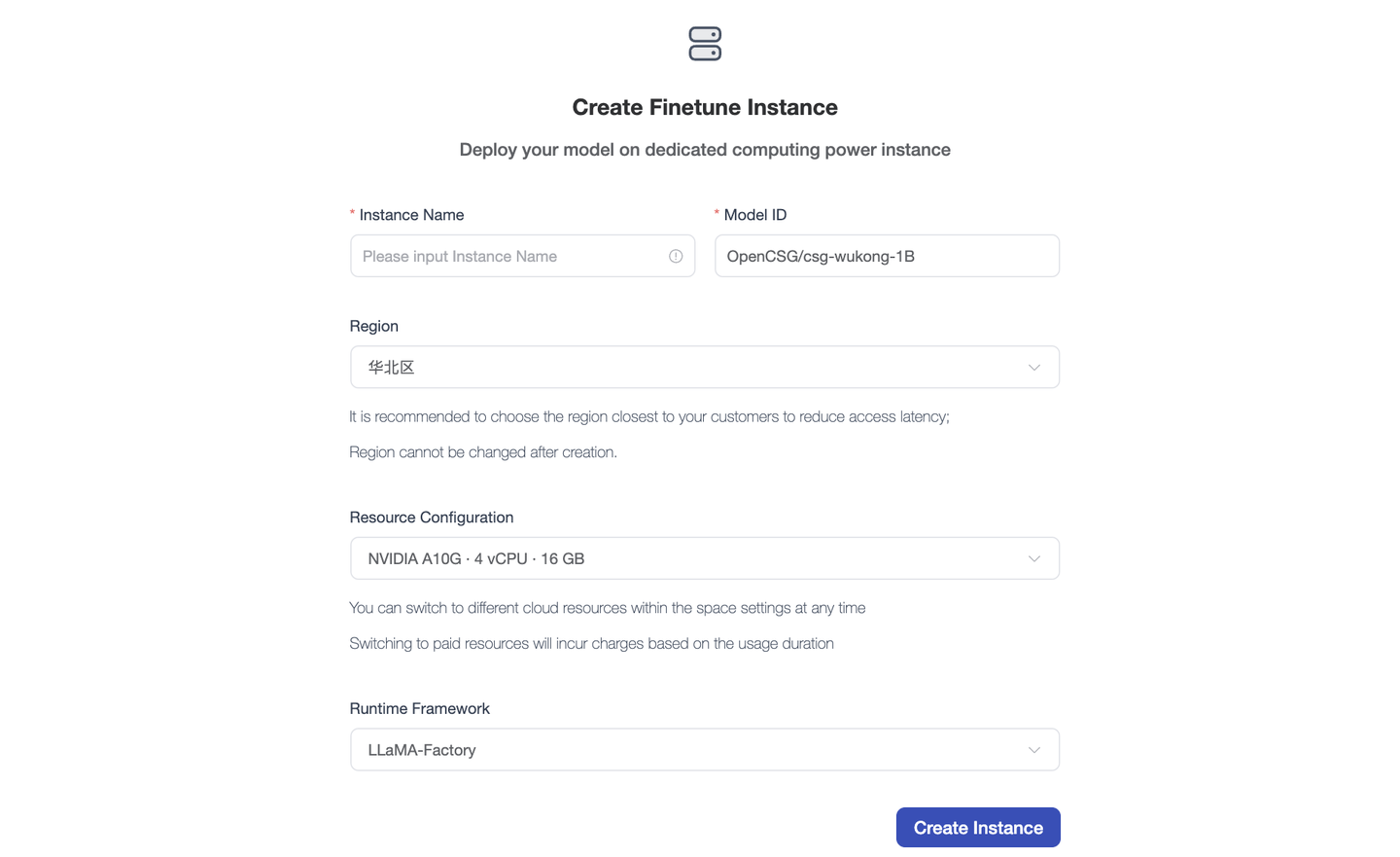1400x857 pixels.
Task: Click the Region label text
Action: [374, 326]
